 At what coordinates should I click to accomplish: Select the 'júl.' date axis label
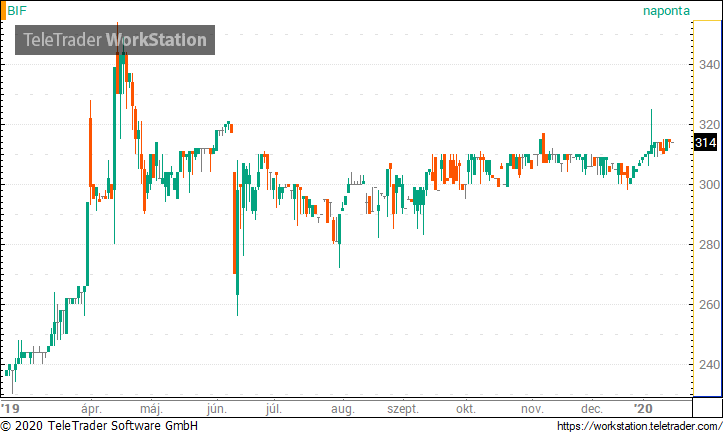[273, 409]
